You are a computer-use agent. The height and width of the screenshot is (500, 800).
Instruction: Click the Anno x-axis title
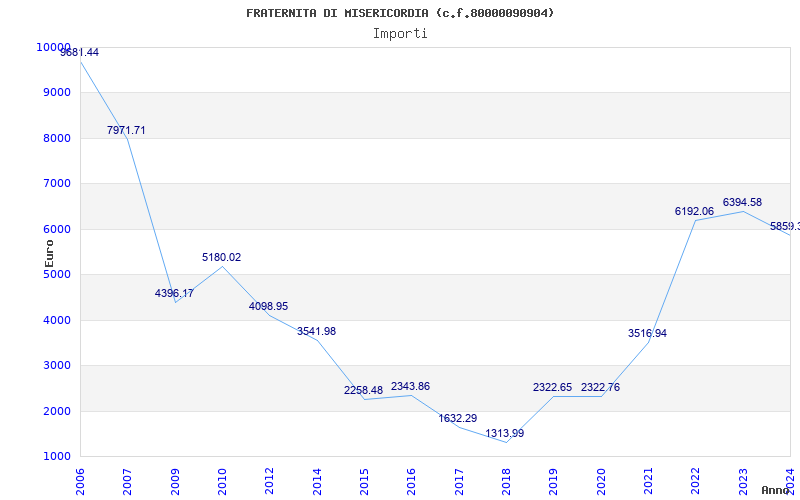(x=776, y=490)
